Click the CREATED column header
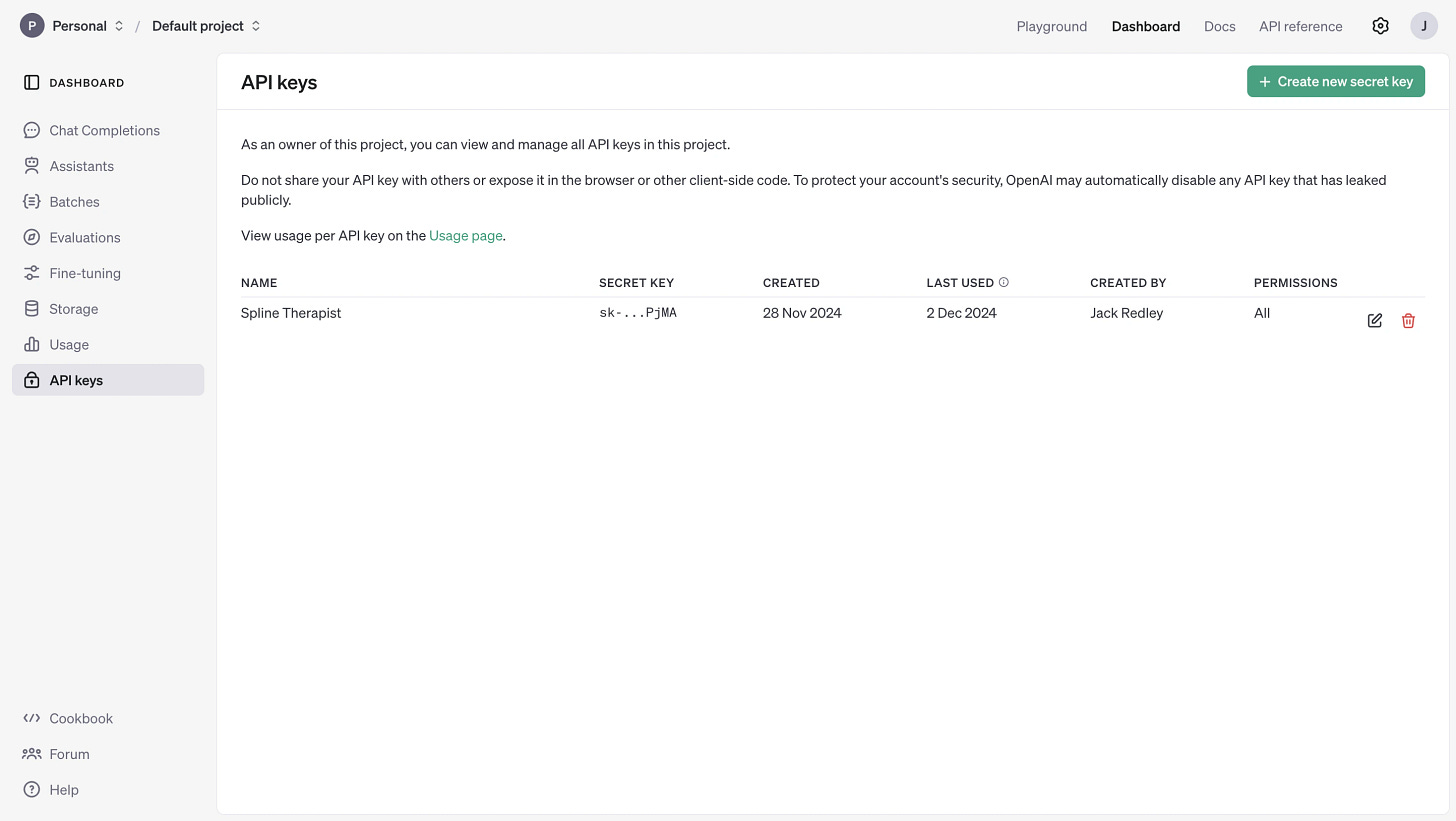The height and width of the screenshot is (821, 1456). pyautogui.click(x=791, y=283)
